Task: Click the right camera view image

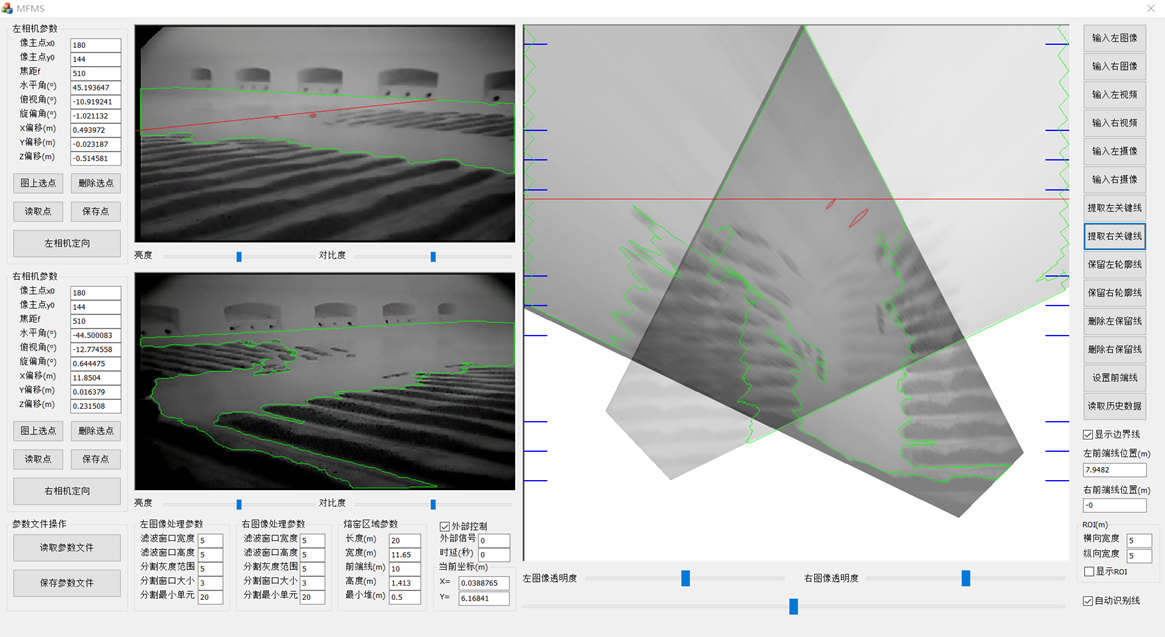Action: (x=325, y=381)
